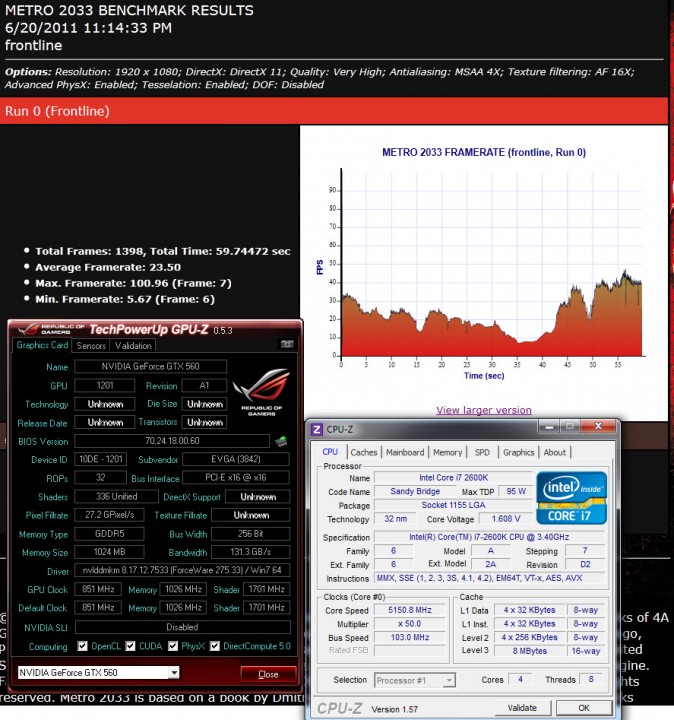Click the CPU Name value Intel Core i7 2600K
674x720 pixels.
point(453,478)
